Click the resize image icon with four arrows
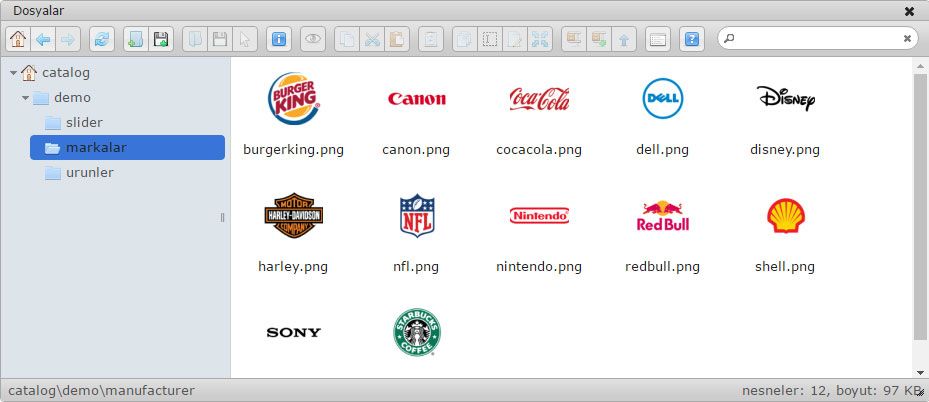The width and height of the screenshot is (929, 402). point(540,40)
